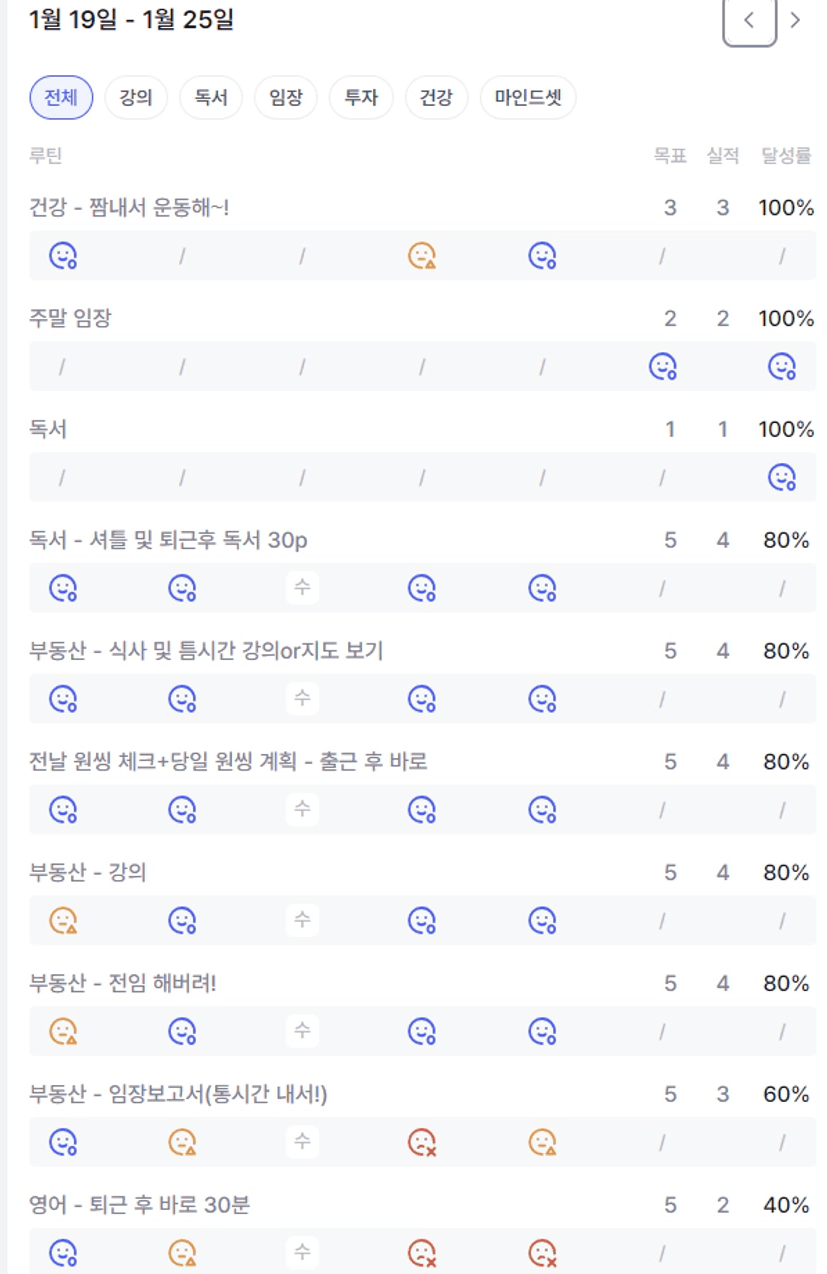Open the 독서 category filter
The height and width of the screenshot is (1274, 827).
(211, 98)
